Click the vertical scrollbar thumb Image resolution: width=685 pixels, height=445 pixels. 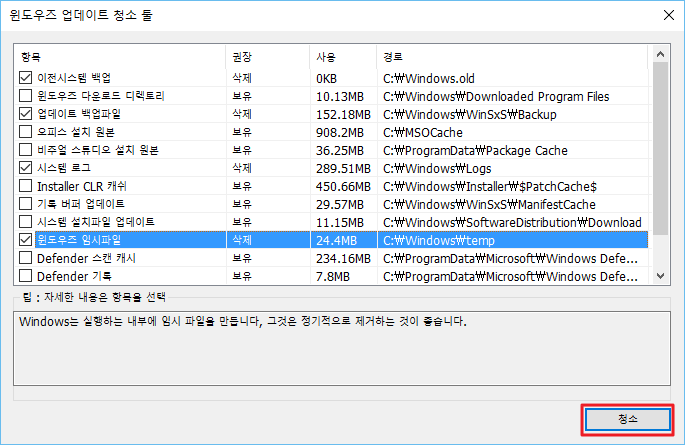point(661,148)
